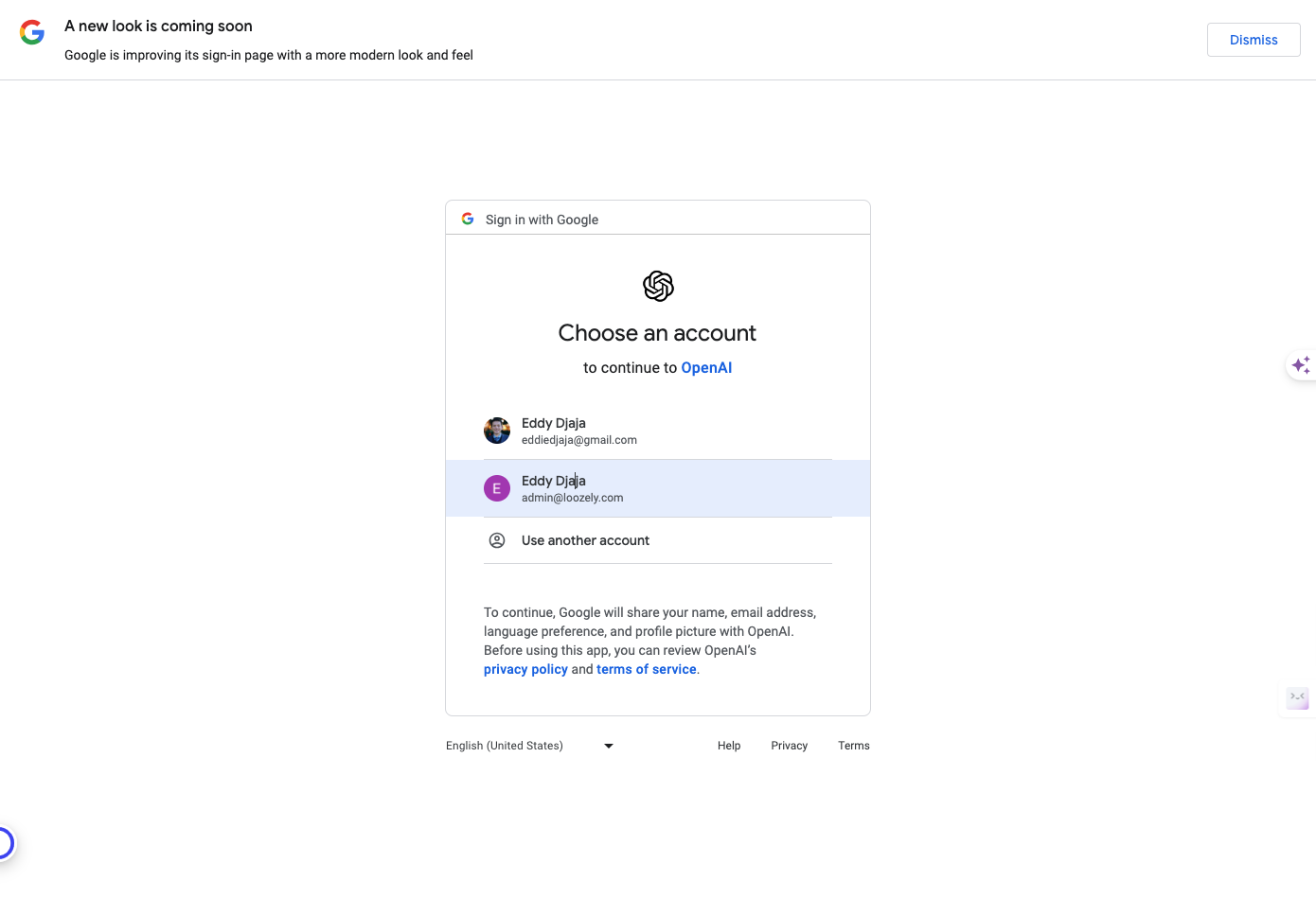The height and width of the screenshot is (916, 1316).
Task: Click the Google logo in the top banner
Action: [x=32, y=32]
